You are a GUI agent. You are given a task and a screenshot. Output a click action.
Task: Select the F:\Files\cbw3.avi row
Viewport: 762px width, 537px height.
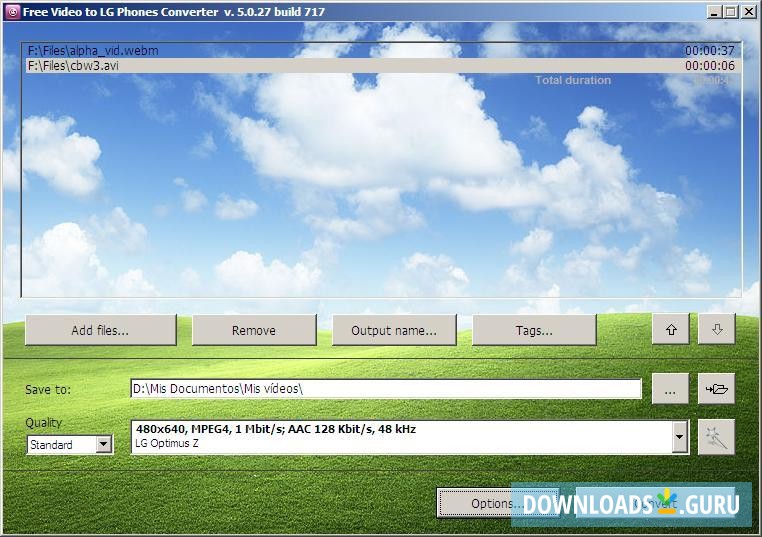(383, 66)
